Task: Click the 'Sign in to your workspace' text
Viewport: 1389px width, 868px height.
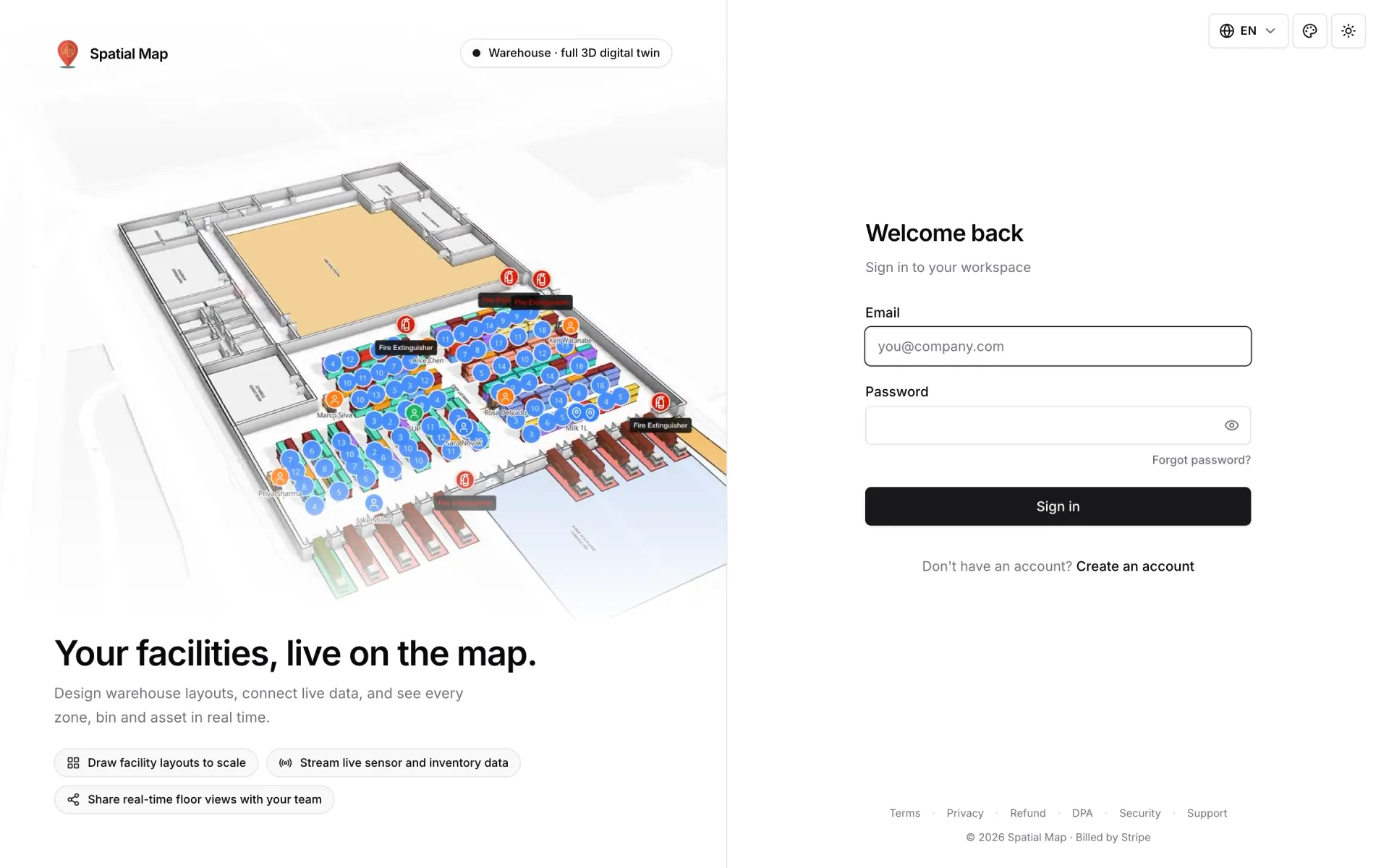Action: tap(948, 268)
